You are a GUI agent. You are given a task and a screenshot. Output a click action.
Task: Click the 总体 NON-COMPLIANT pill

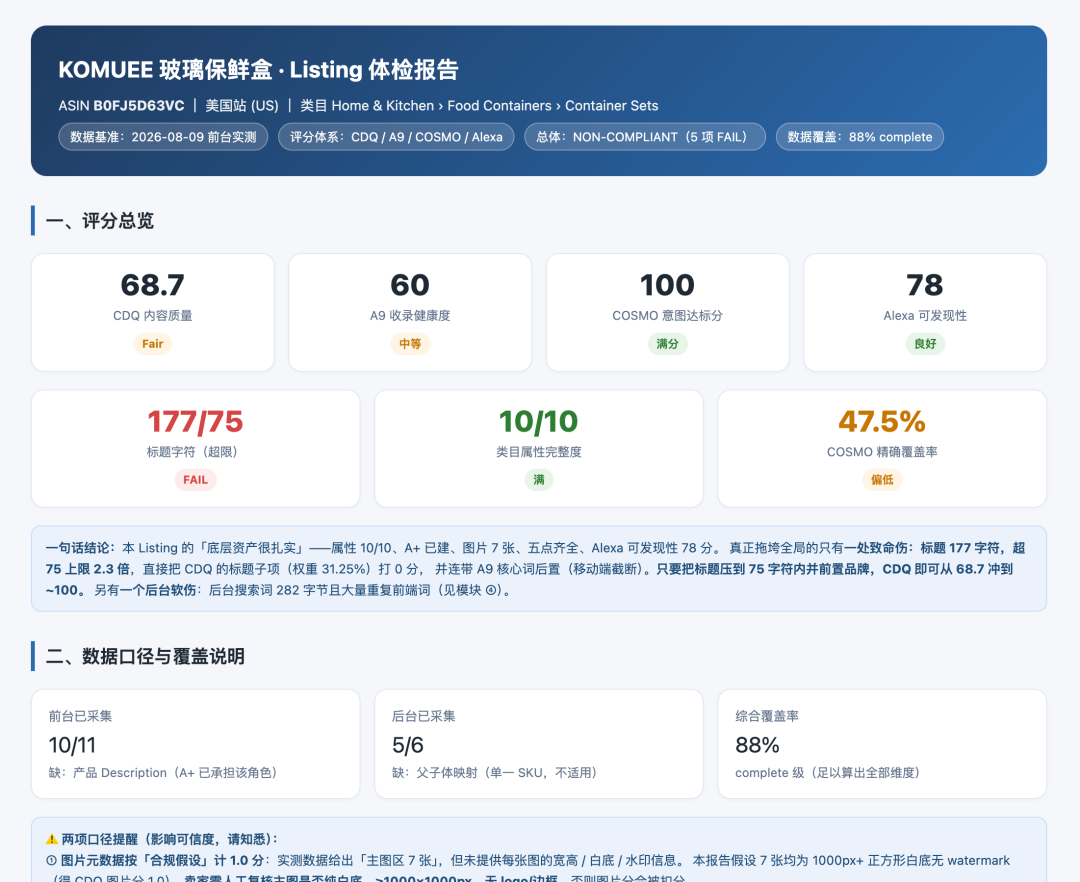[x=645, y=136]
